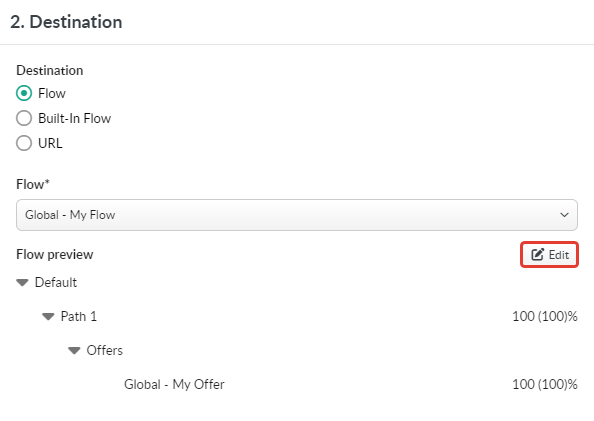Click the Built-In Flow label text
Viewport: 594px width, 421px height.
click(x=75, y=118)
